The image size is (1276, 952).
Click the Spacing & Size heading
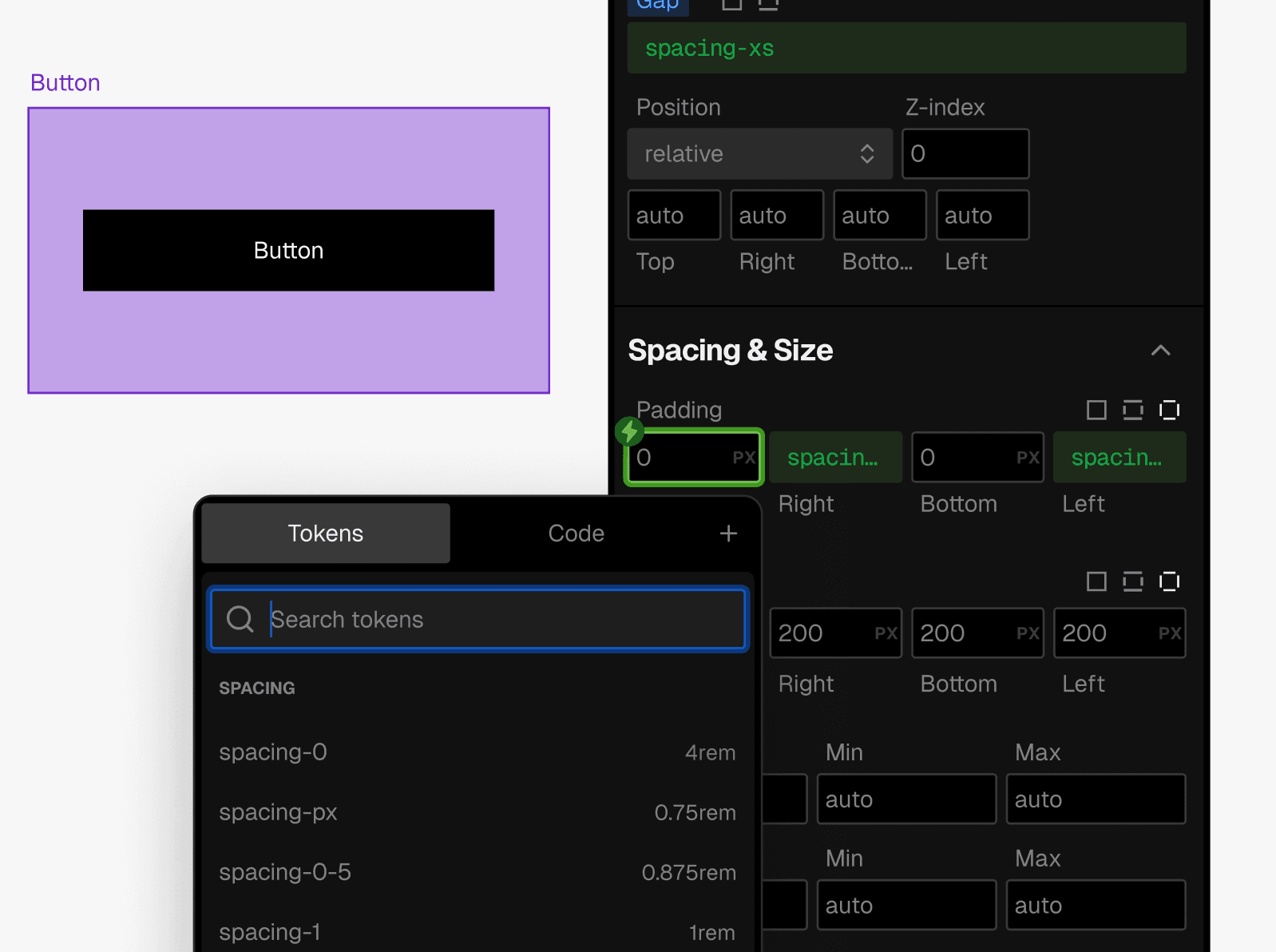pyautogui.click(x=730, y=351)
